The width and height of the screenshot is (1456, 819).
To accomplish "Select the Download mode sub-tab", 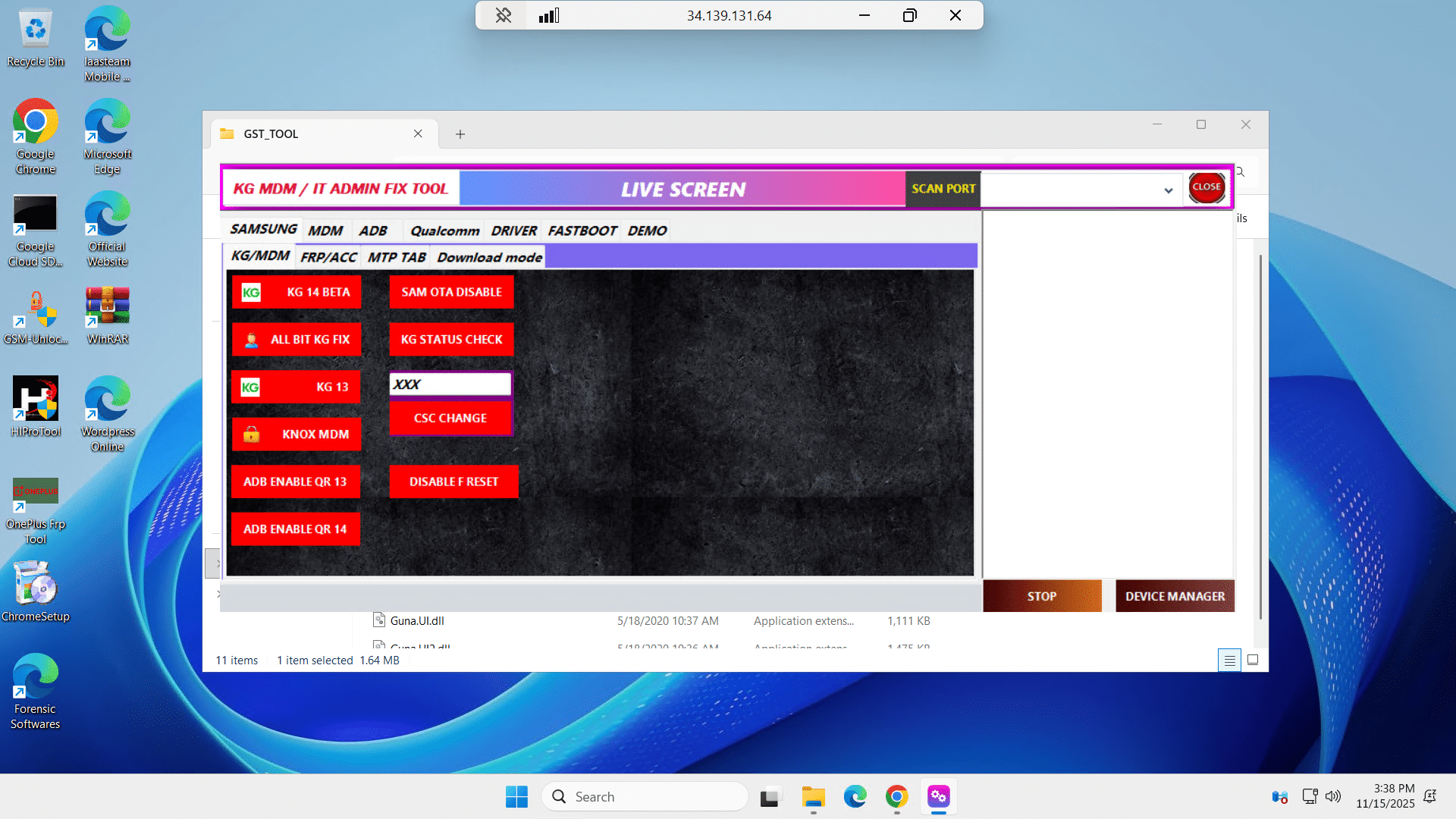I will point(489,257).
